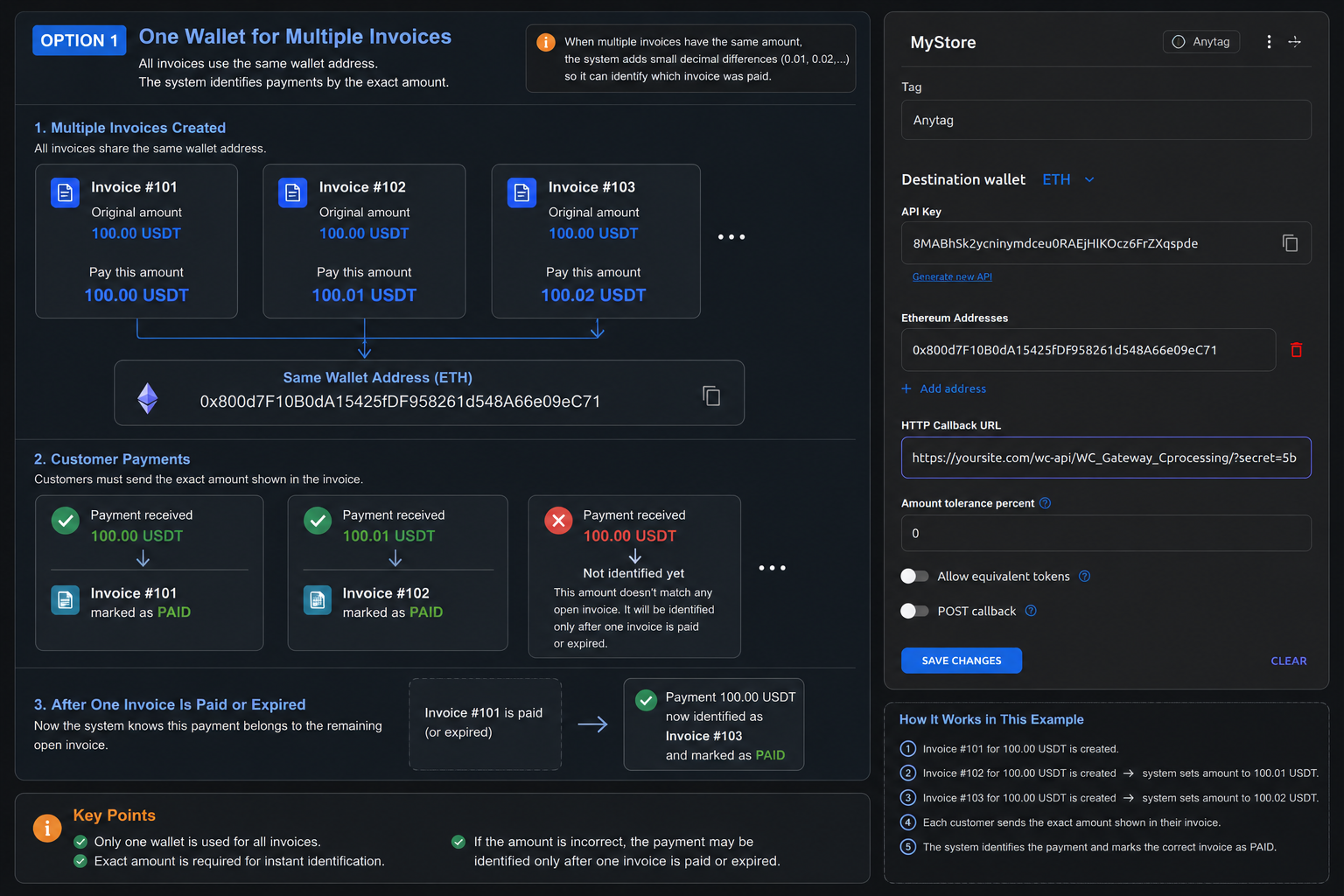The image size is (1344, 896).
Task: Enable Allow equivalent tokens switch
Action: (x=914, y=576)
